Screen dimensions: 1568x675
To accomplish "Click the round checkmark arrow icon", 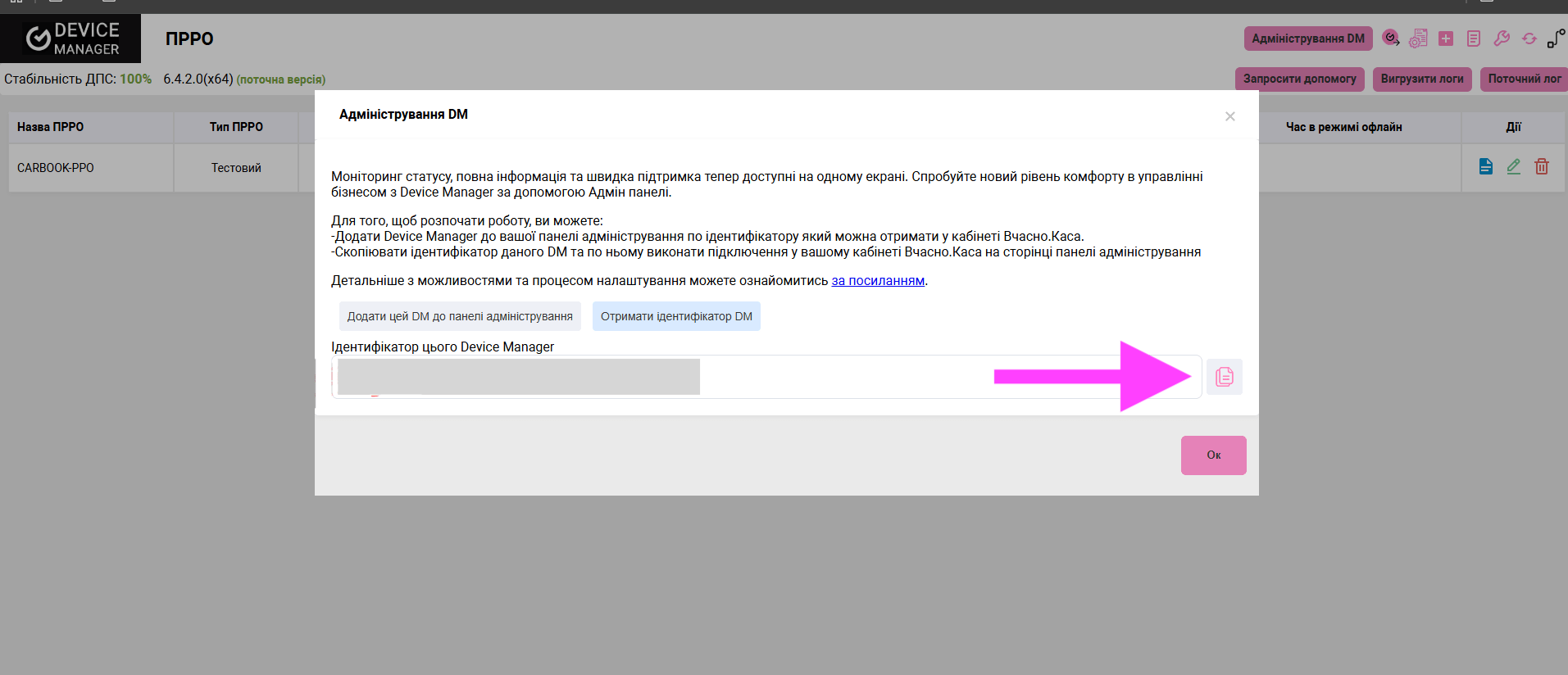I will 1390,38.
